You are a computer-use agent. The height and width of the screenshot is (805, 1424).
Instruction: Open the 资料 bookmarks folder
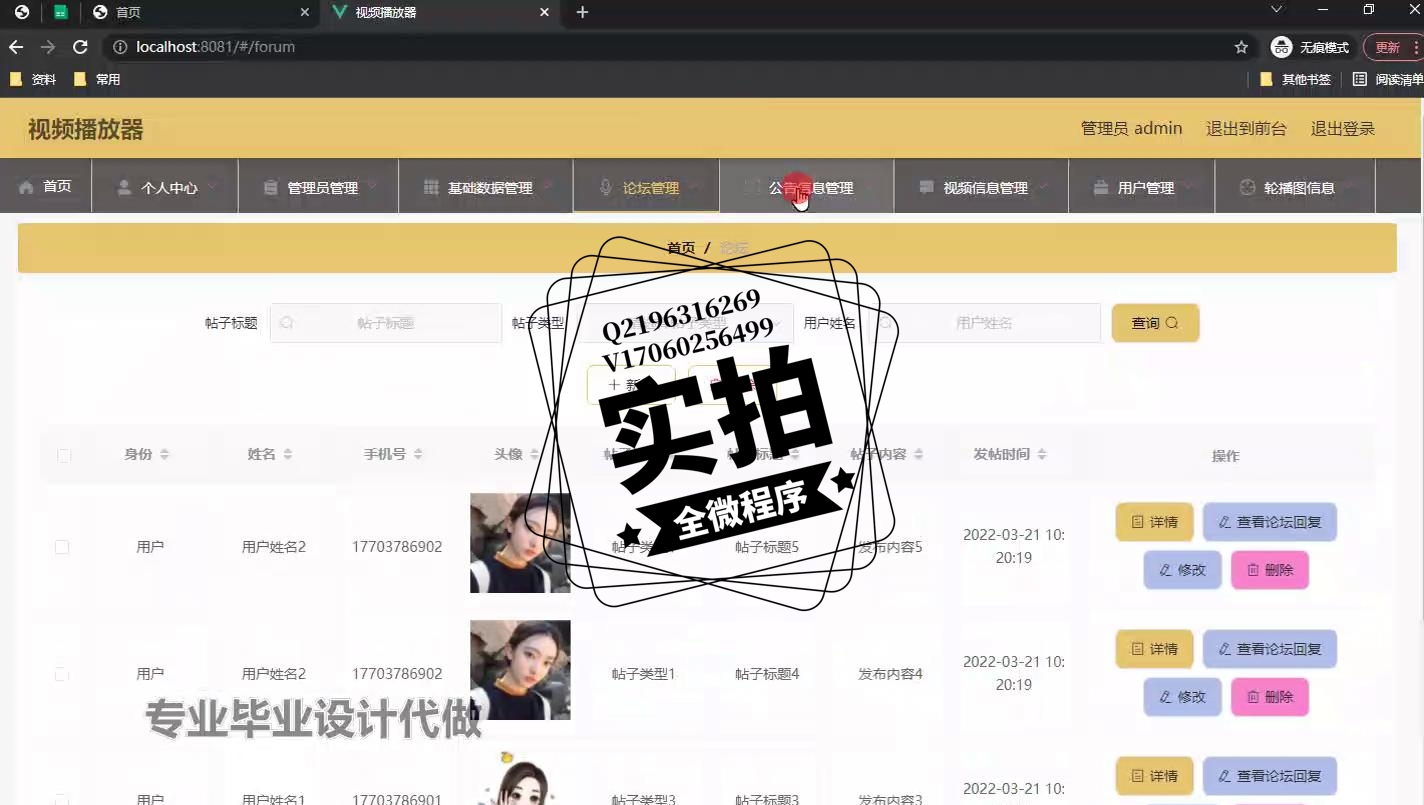33,79
